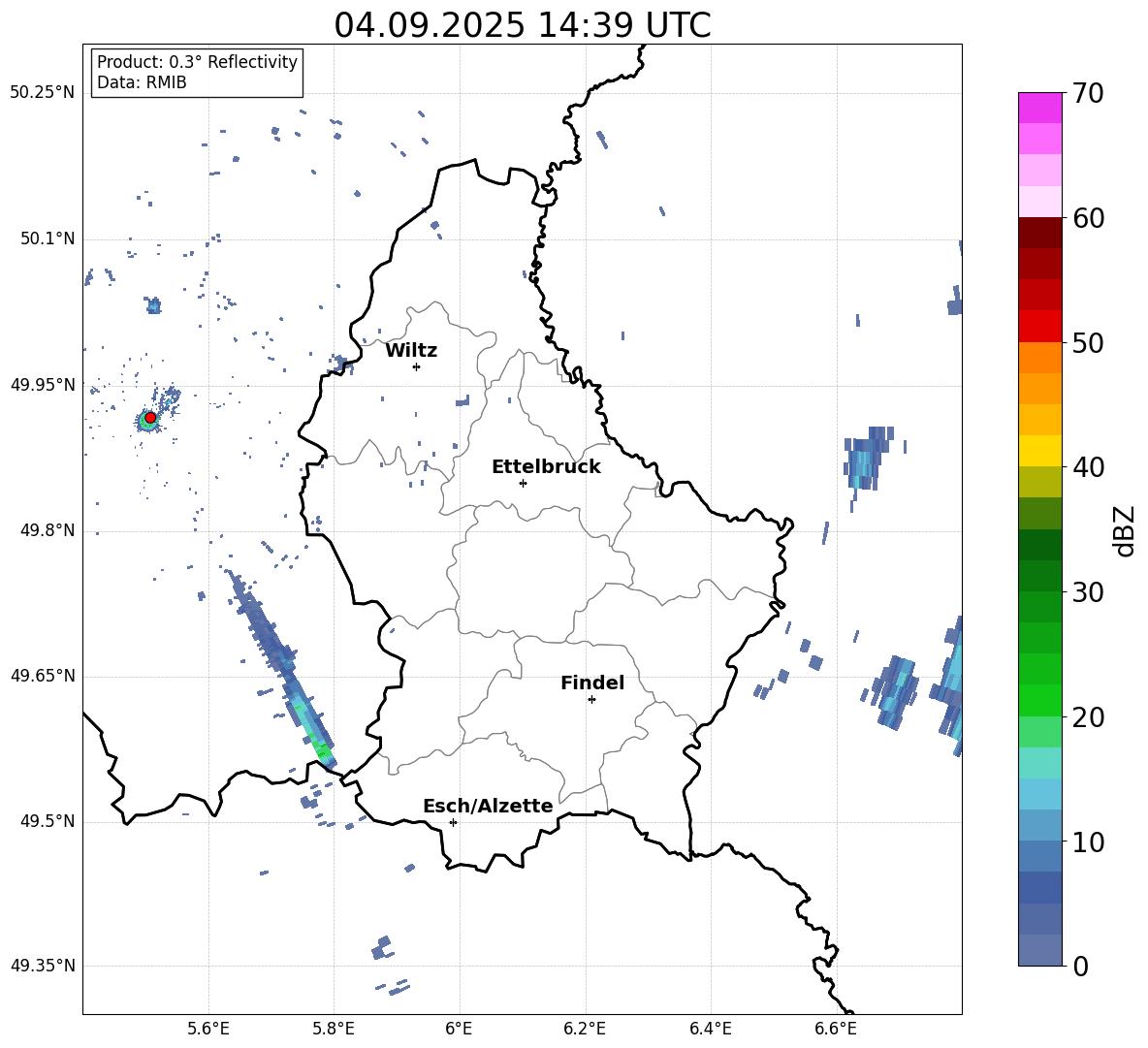The width and height of the screenshot is (1148, 1048).
Task: Click the 70 tick label on colorbar
Action: pos(1088,94)
